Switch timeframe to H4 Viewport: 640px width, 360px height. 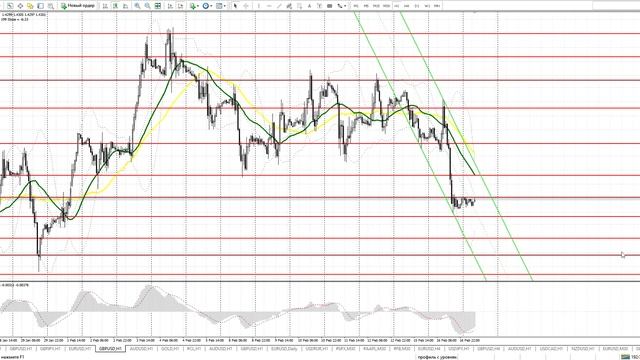407,6
